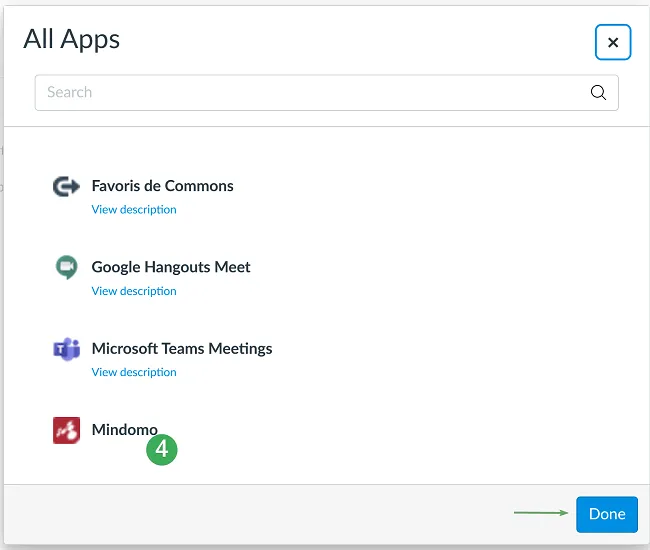Select the Mindomo app name
Screen dimensions: 650x550
pyautogui.click(x=125, y=430)
